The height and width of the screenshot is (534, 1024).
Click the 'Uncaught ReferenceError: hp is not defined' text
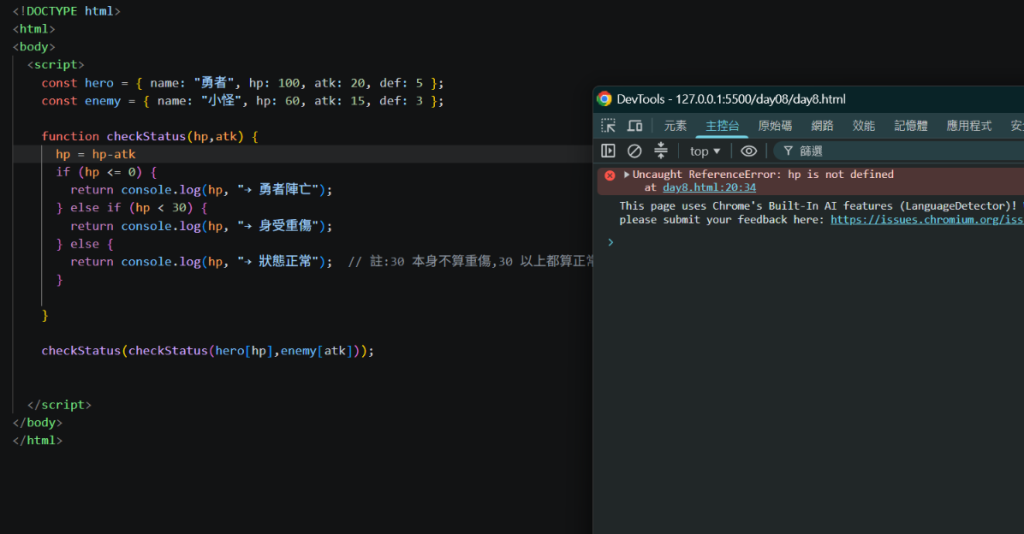pos(763,174)
